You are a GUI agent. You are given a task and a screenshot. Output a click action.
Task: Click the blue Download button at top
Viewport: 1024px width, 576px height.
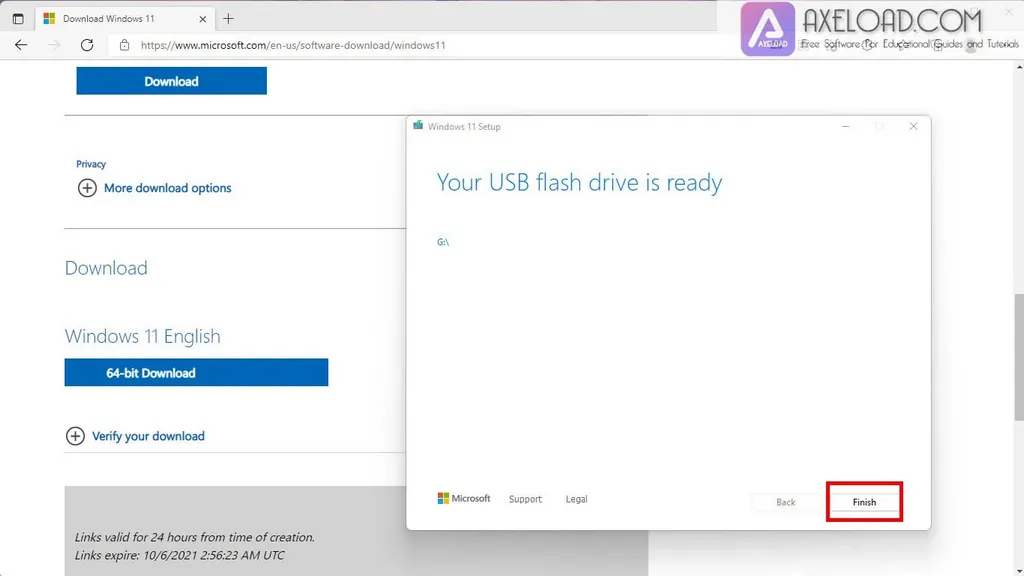[x=172, y=81]
